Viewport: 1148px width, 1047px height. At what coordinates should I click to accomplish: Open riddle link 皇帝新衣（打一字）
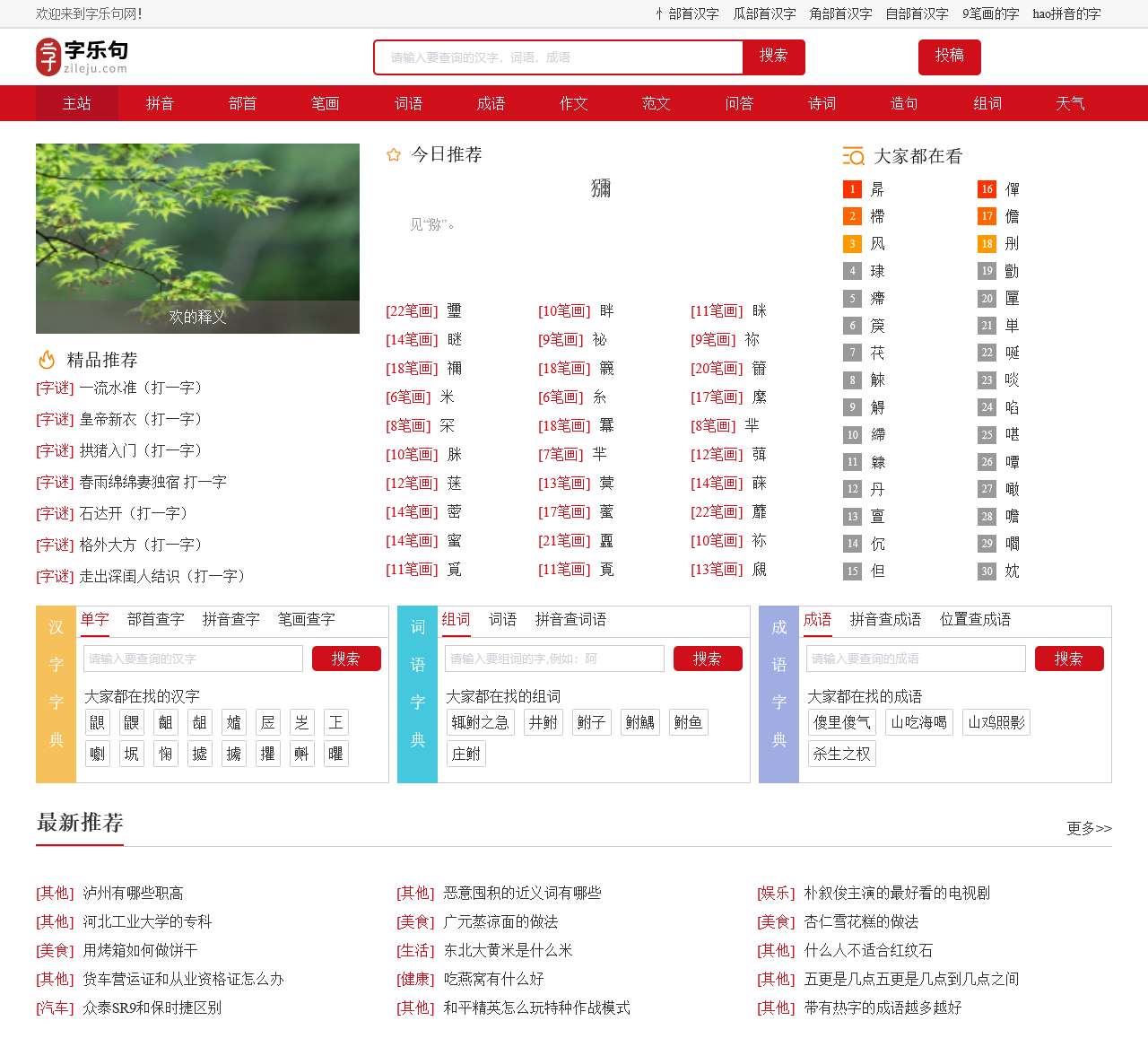tap(141, 419)
